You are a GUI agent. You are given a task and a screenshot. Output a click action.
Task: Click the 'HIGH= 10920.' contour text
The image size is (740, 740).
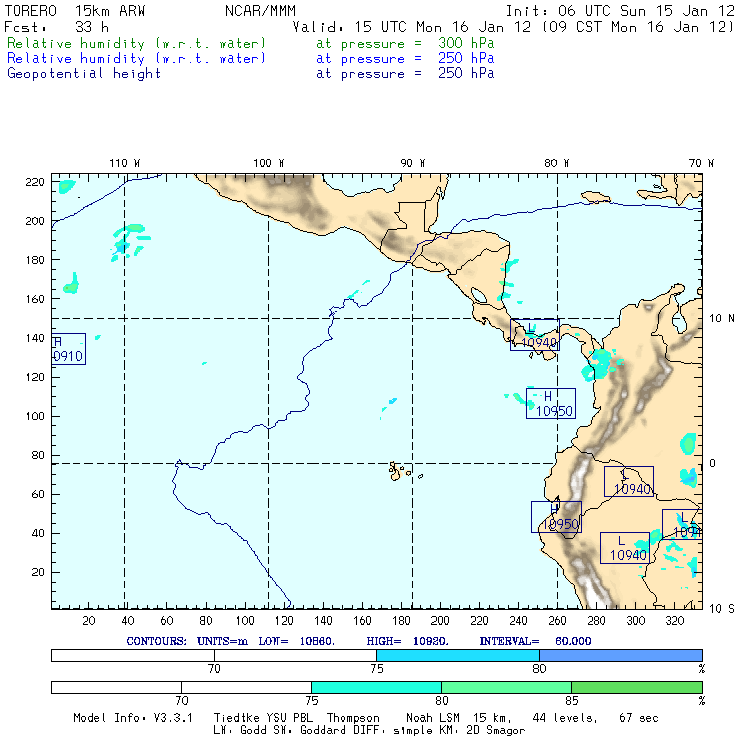tap(407, 641)
